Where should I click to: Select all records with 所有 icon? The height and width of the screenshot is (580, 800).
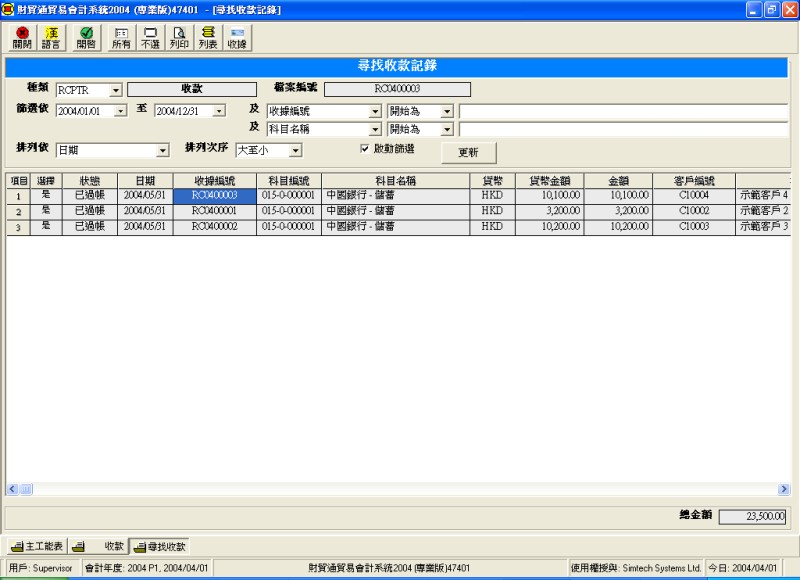pos(121,38)
